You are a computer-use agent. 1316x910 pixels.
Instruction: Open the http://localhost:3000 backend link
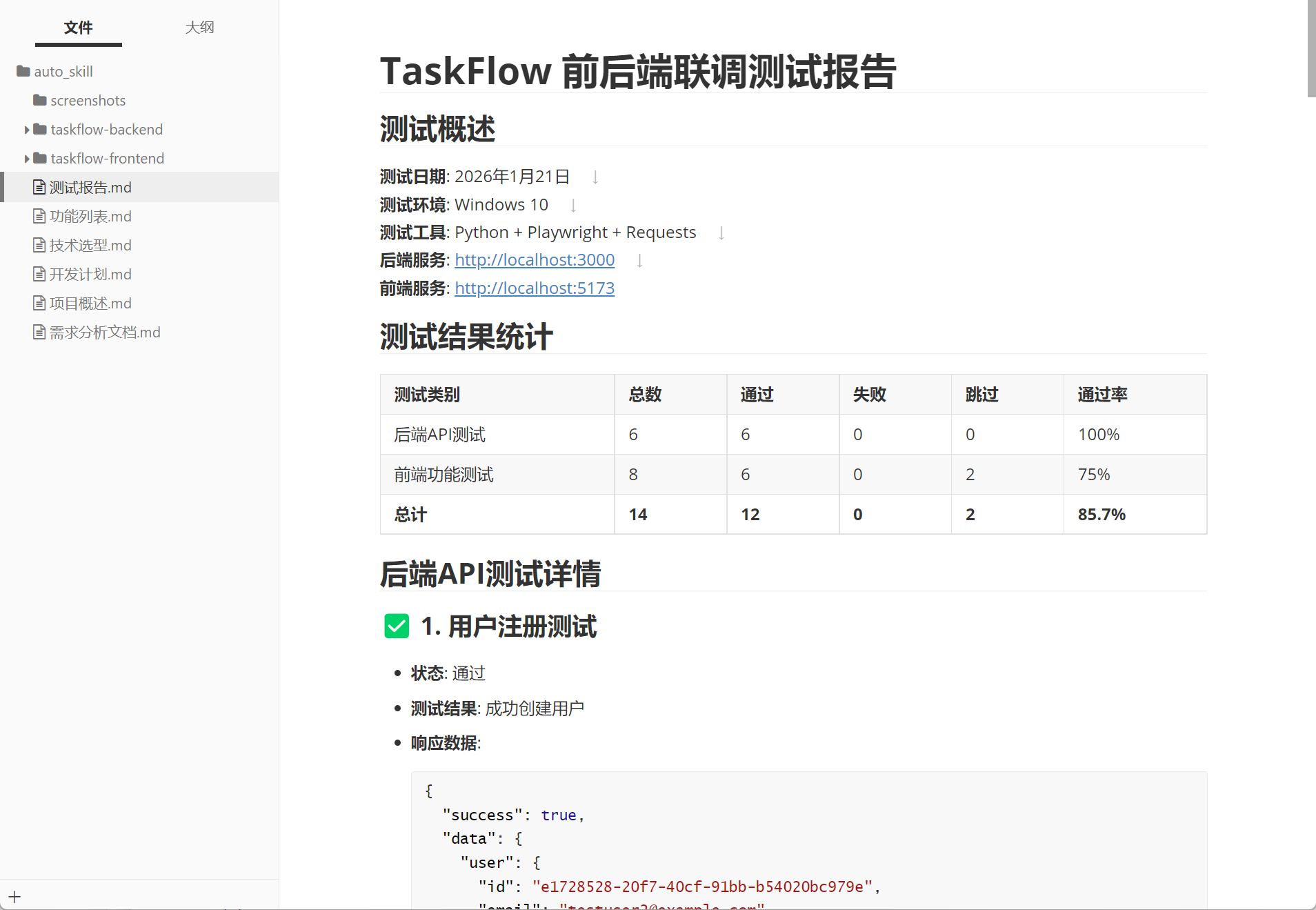[535, 260]
